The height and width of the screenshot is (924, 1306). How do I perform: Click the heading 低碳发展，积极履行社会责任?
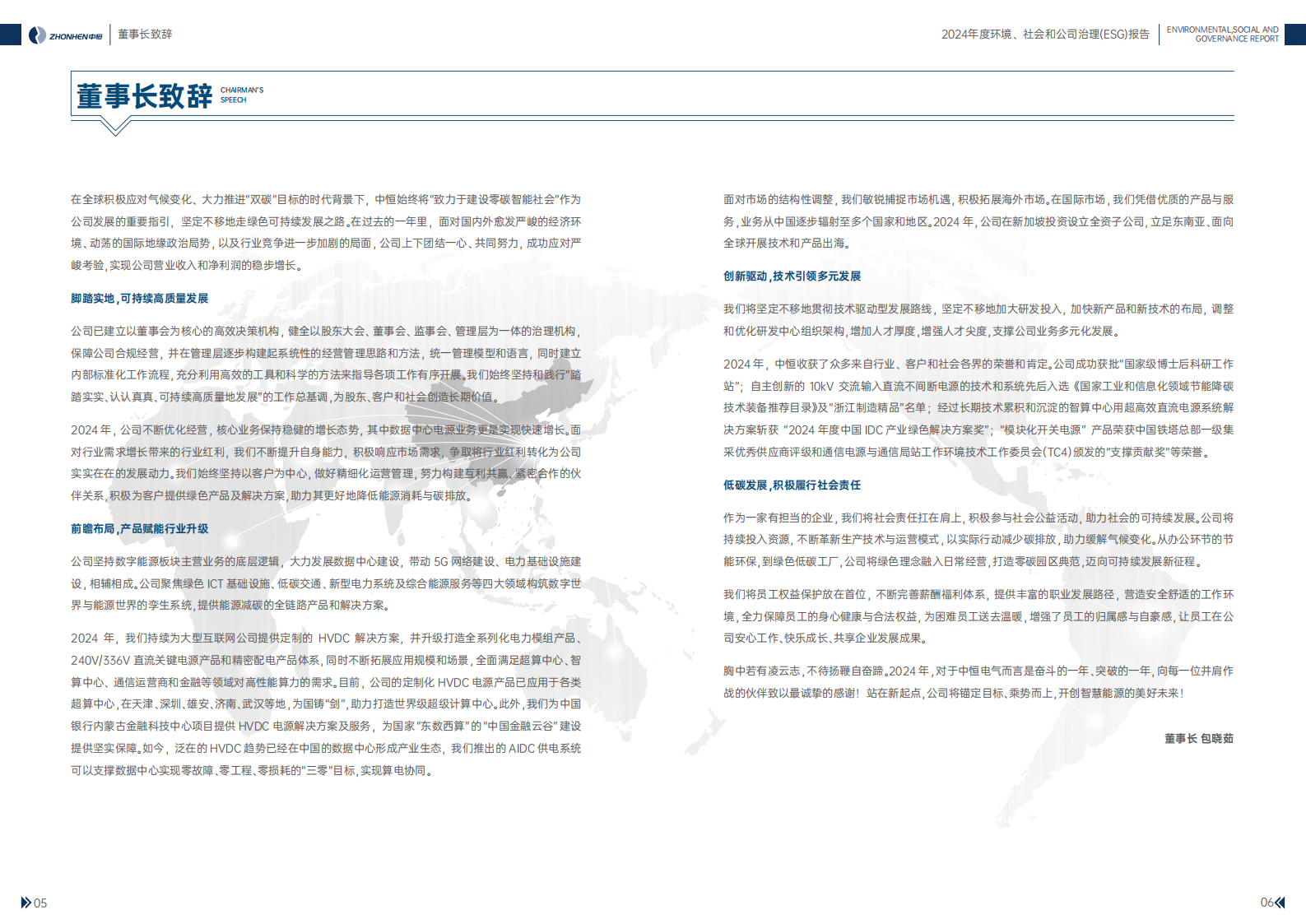(x=792, y=485)
